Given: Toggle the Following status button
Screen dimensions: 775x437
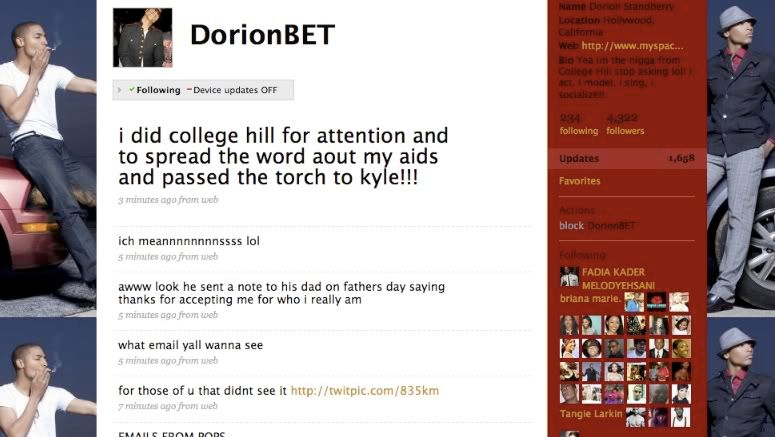Looking at the screenshot, I should (x=155, y=90).
